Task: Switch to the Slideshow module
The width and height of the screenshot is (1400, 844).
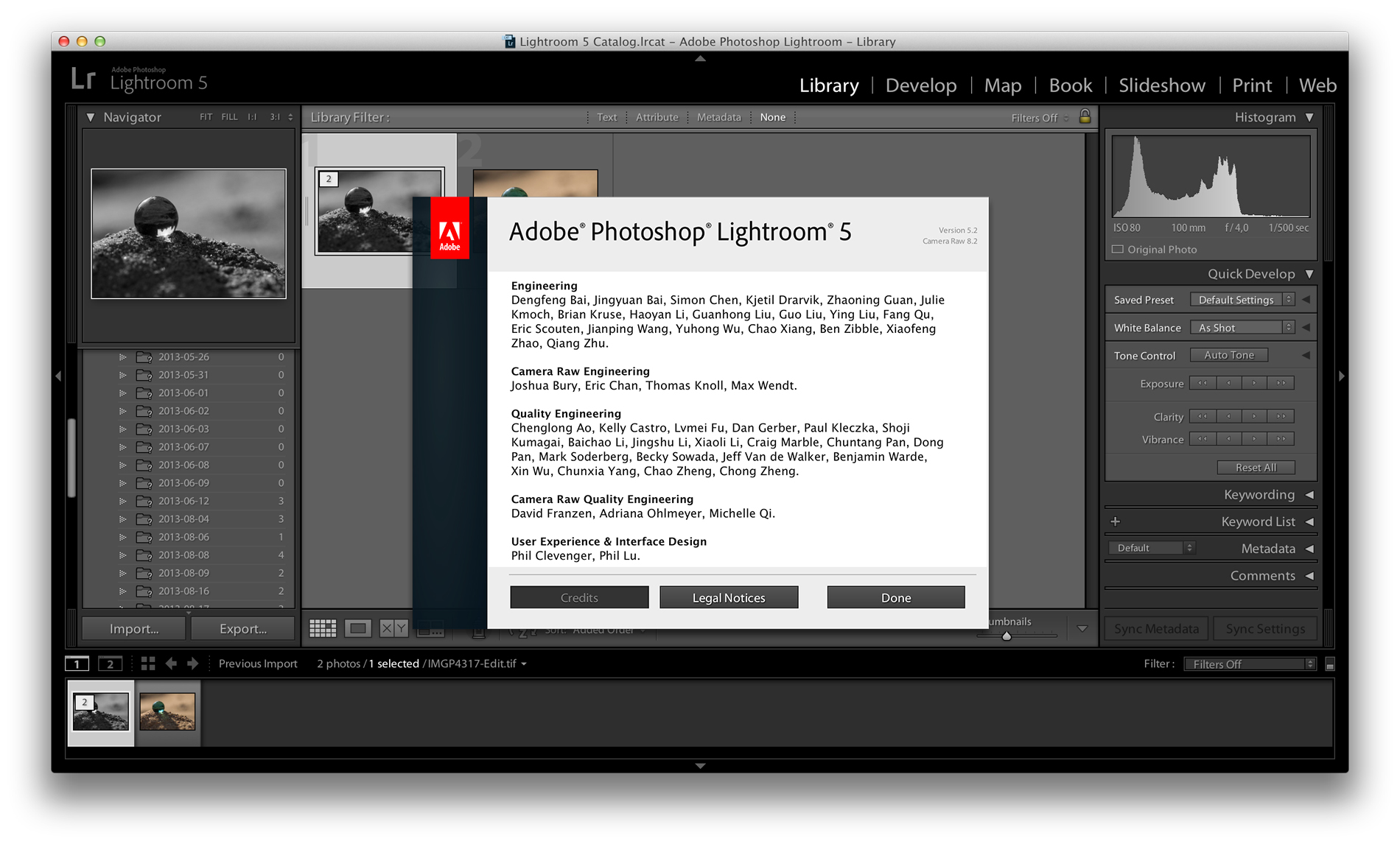Action: (1162, 85)
